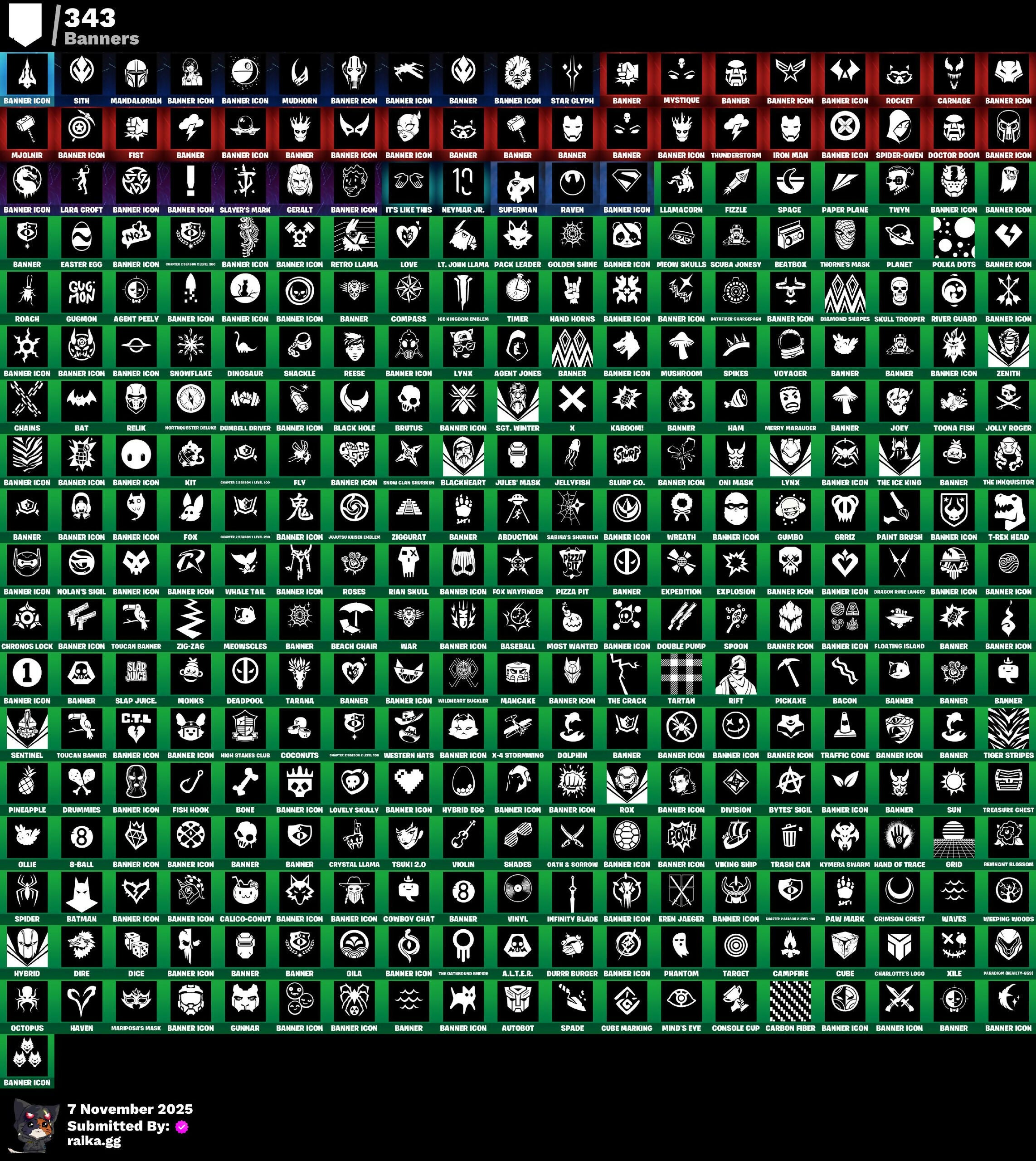Pick the Lara Croft banner
1036x1161 pixels.
[82, 183]
